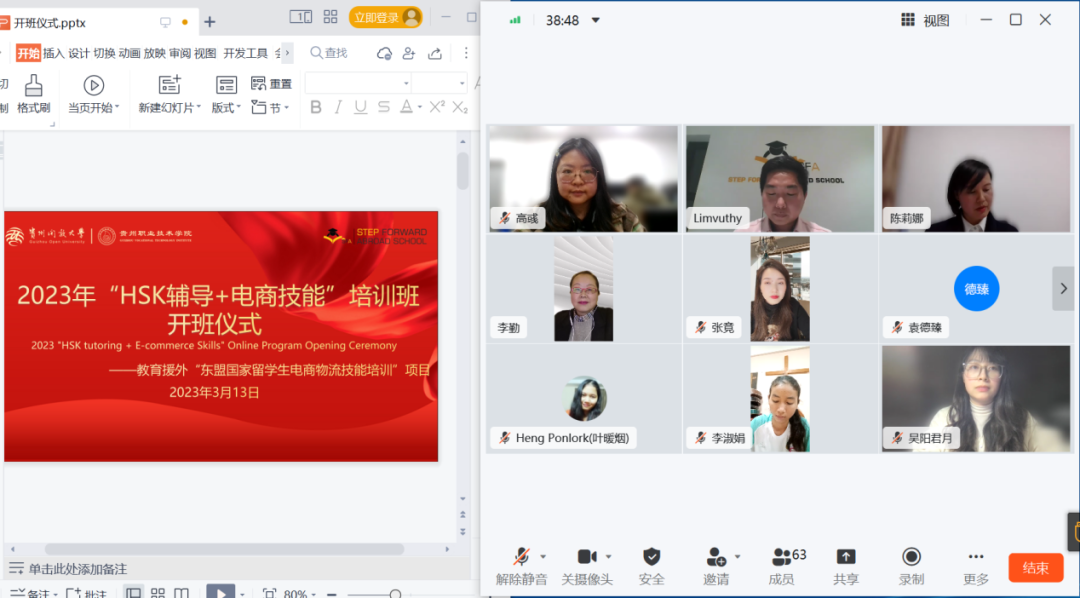Viewport: 1080px width, 598px height.
Task: Click the 立即登录 login button
Action: tap(385, 17)
